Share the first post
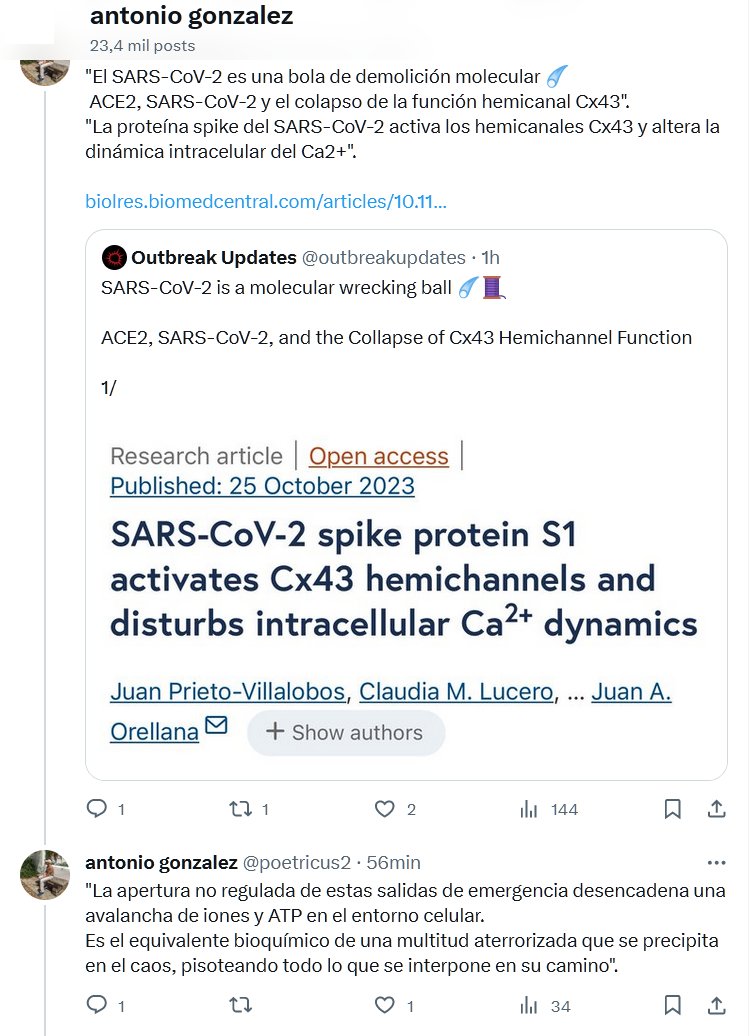752x1036 pixels. 716,809
